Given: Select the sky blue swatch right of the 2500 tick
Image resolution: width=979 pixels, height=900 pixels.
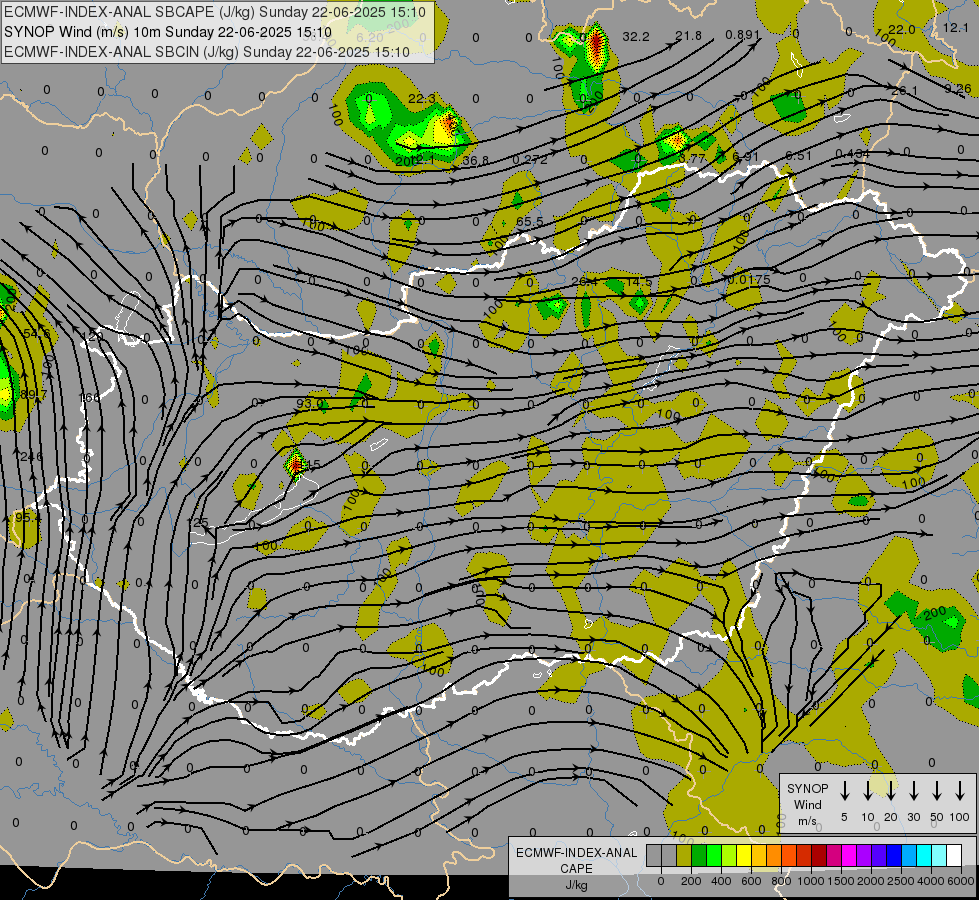Looking at the screenshot, I should point(908,855).
